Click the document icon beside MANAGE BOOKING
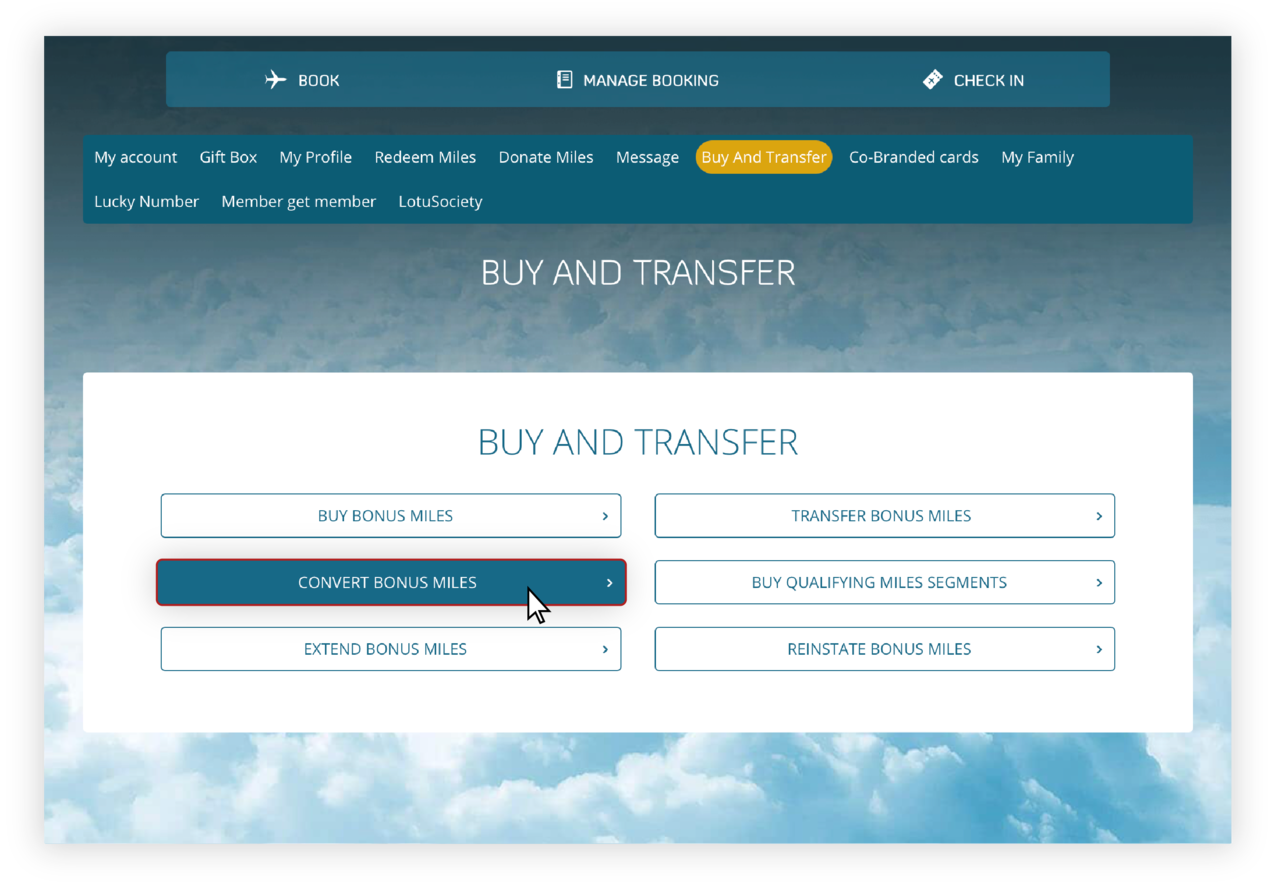 coord(564,78)
